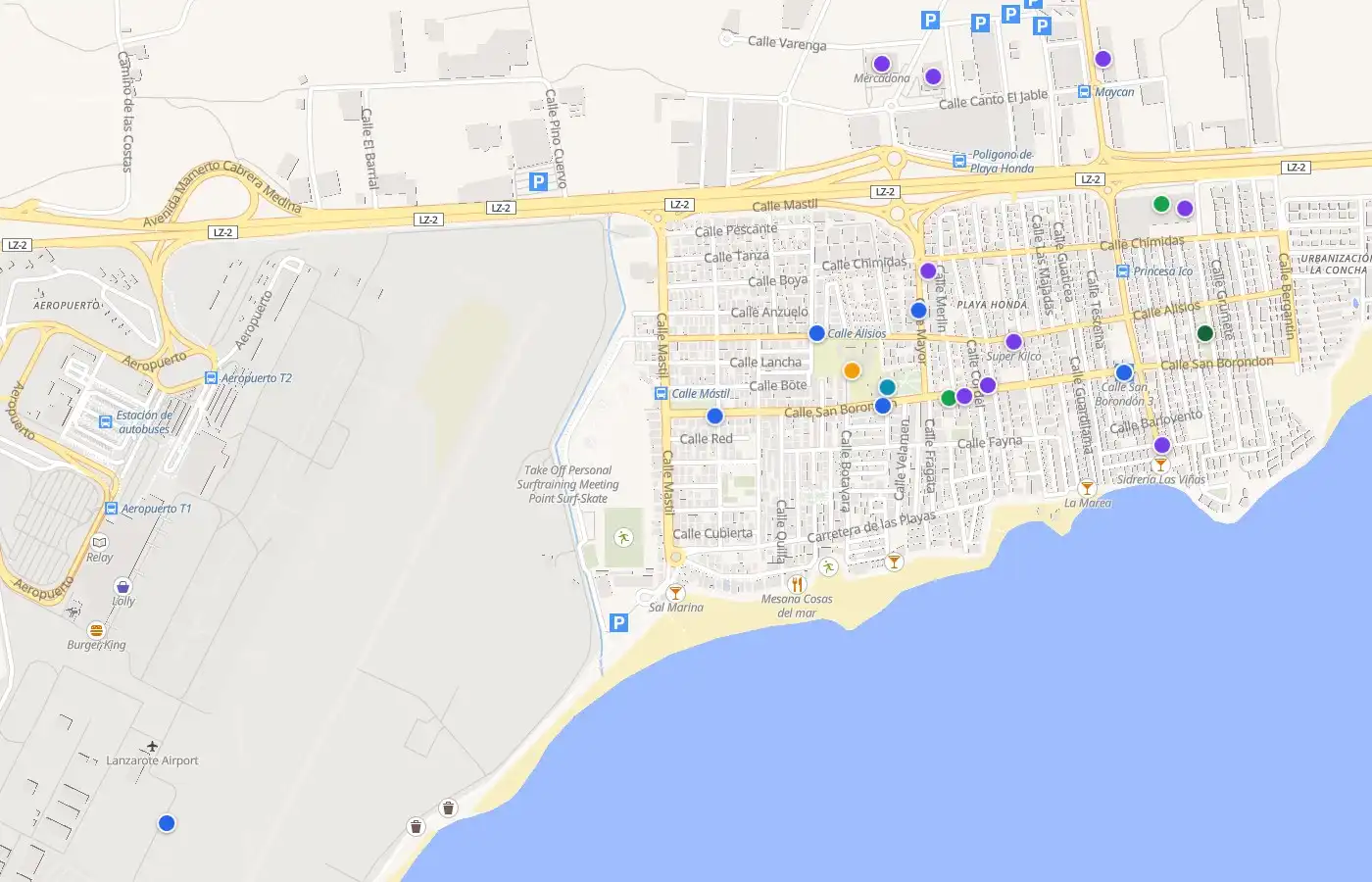Select the Calle Tanza street label
Viewport: 1372px width, 882px height.
click(x=737, y=256)
